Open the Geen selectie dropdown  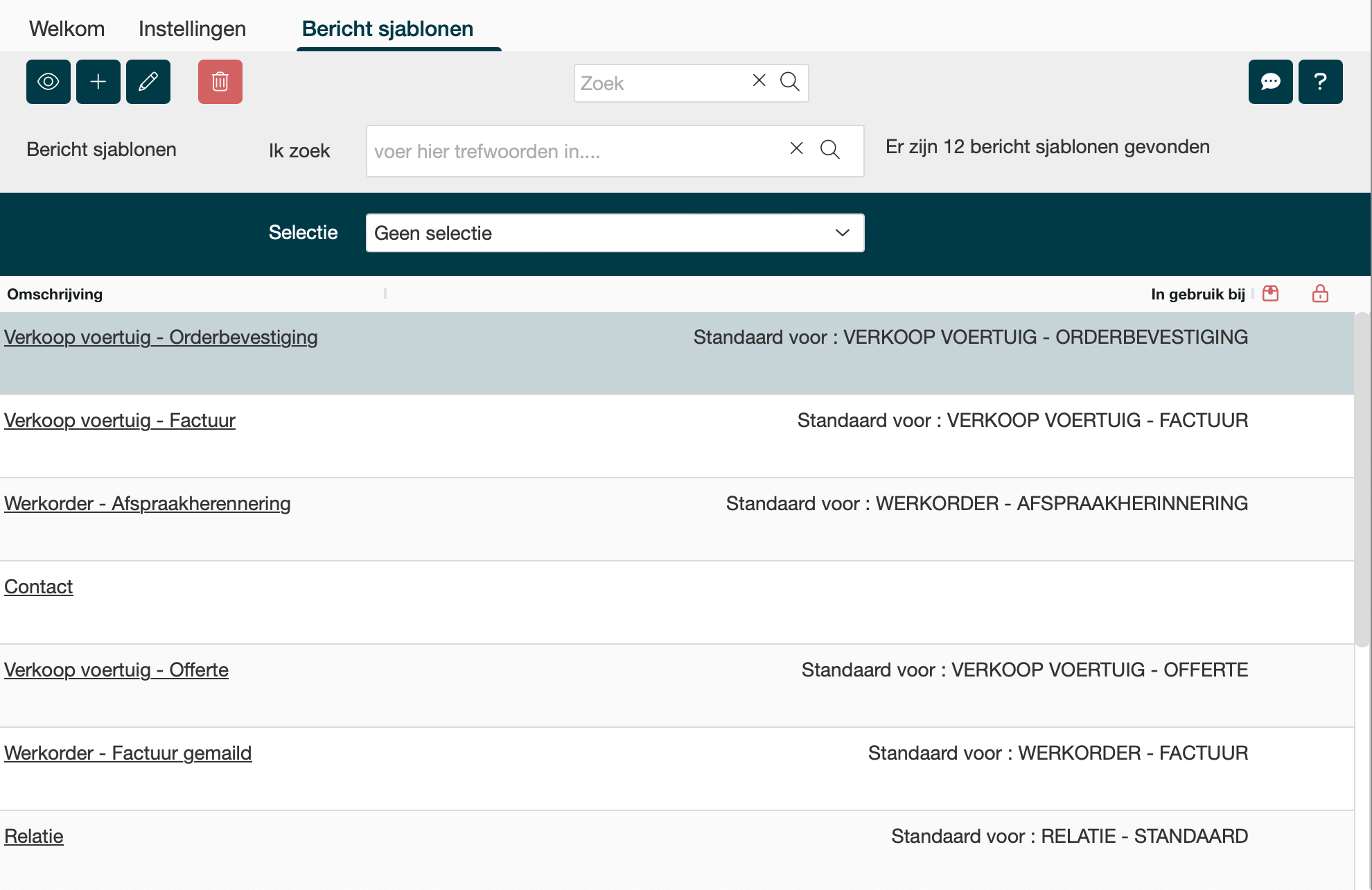615,233
